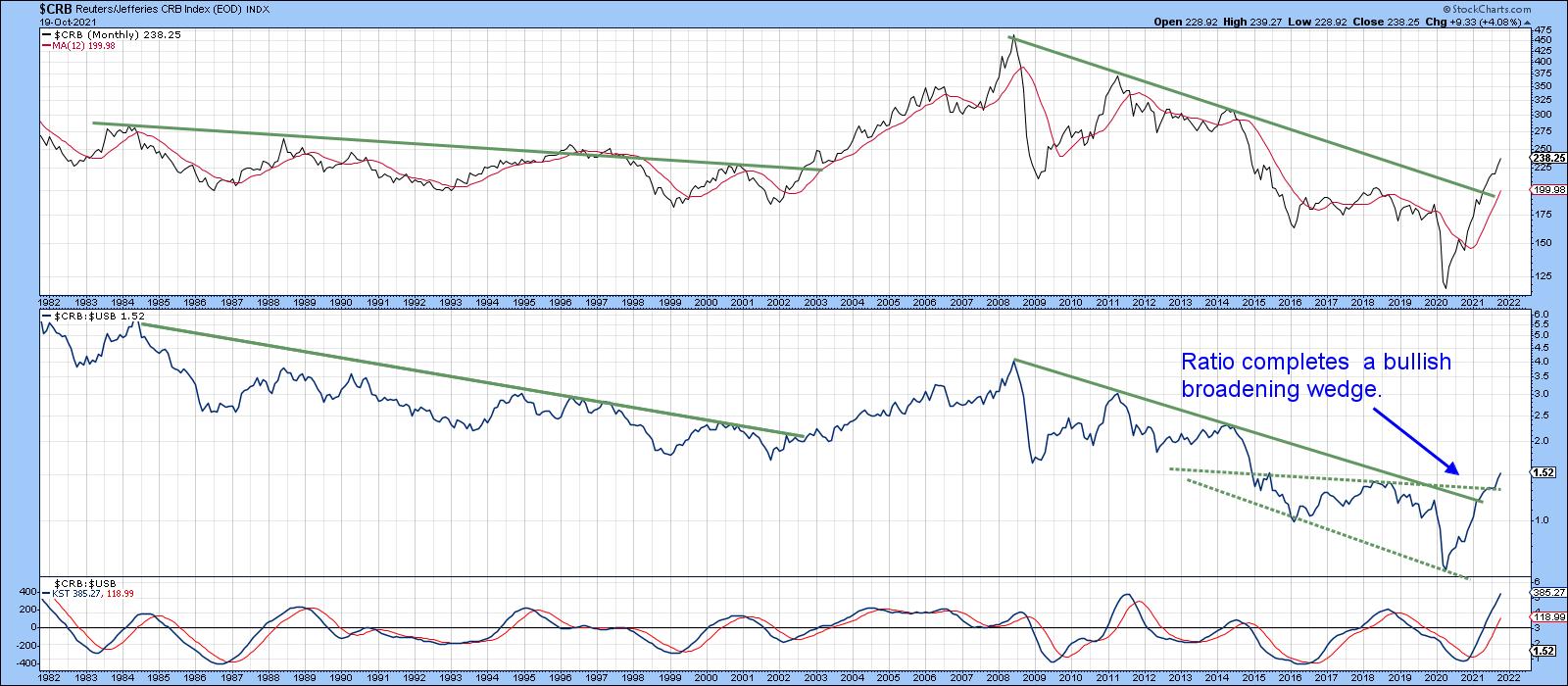Click year 2022 on the bottom time axis
The width and height of the screenshot is (1568, 686).
1510,676
